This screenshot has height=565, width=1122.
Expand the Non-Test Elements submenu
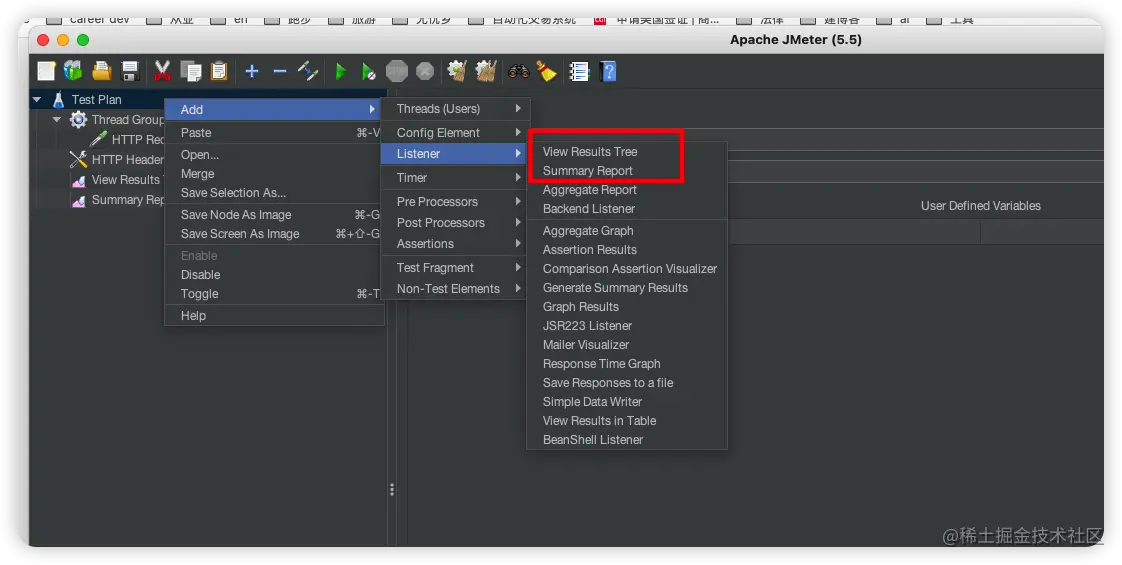[x=455, y=289]
